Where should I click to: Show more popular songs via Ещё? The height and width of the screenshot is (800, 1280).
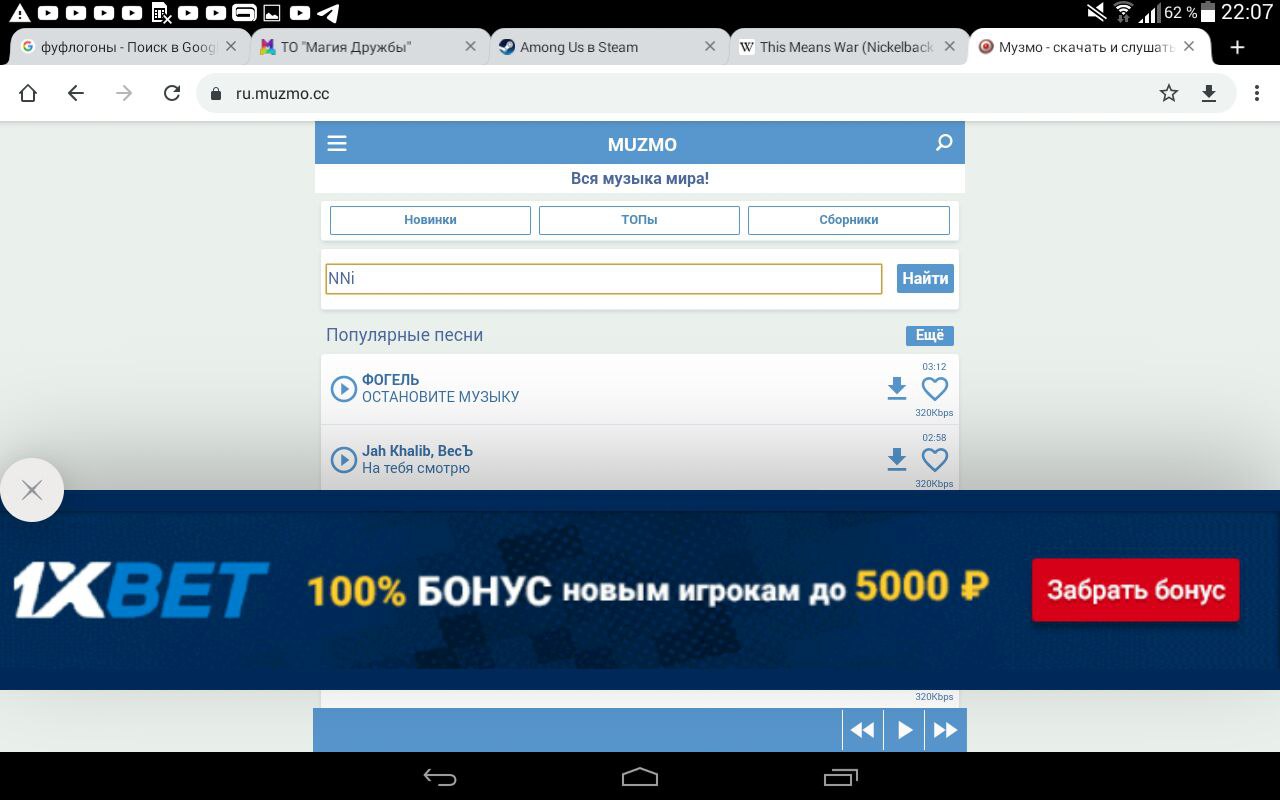(930, 336)
